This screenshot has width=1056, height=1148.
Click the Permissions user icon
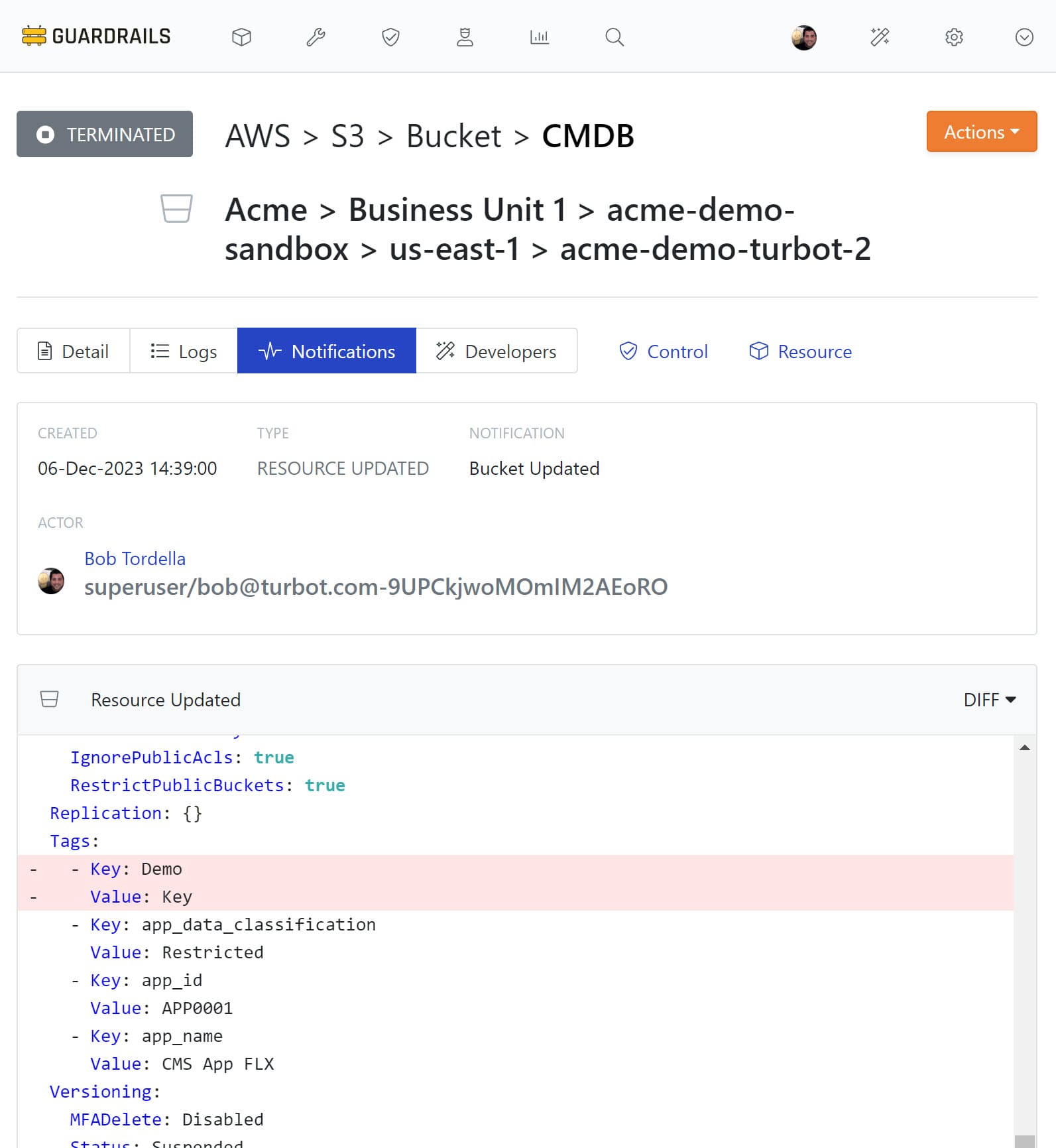point(465,37)
